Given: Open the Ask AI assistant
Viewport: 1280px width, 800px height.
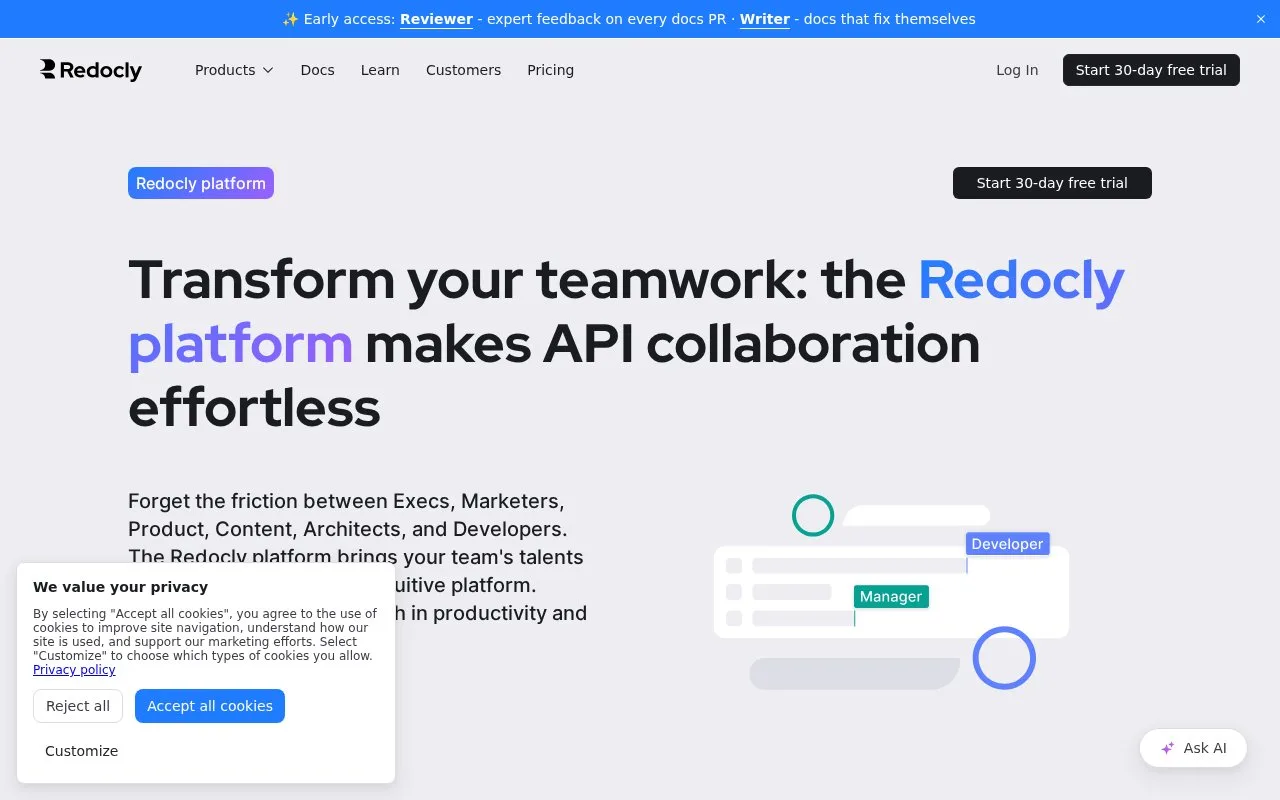Looking at the screenshot, I should (x=1193, y=748).
